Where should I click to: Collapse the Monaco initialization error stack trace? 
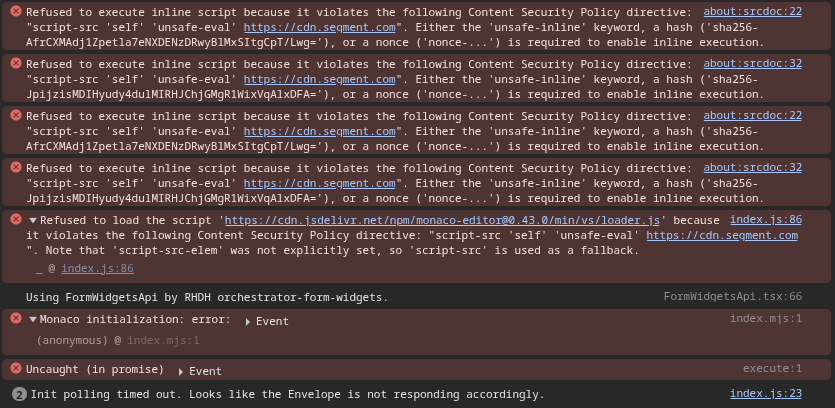[x=33, y=320]
